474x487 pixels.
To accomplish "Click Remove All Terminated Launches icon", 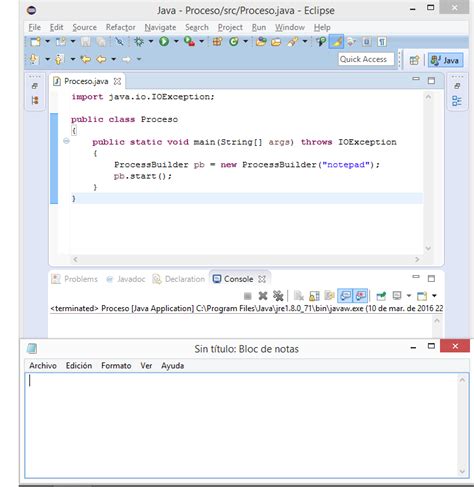I will point(278,296).
